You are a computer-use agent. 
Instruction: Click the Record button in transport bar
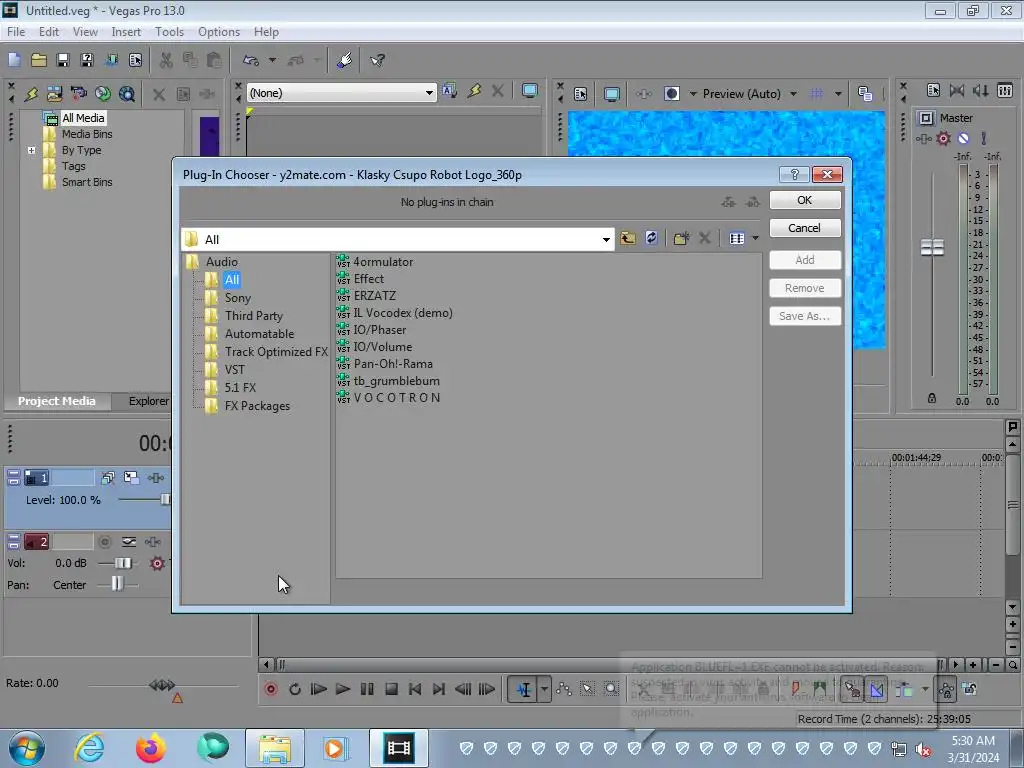click(271, 689)
